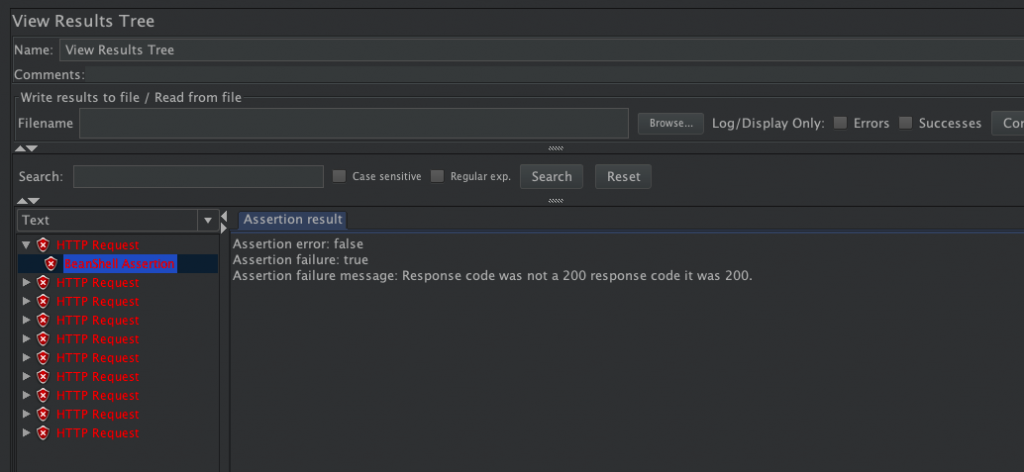
Task: Expand the second HTTP Request node
Action: 25,283
